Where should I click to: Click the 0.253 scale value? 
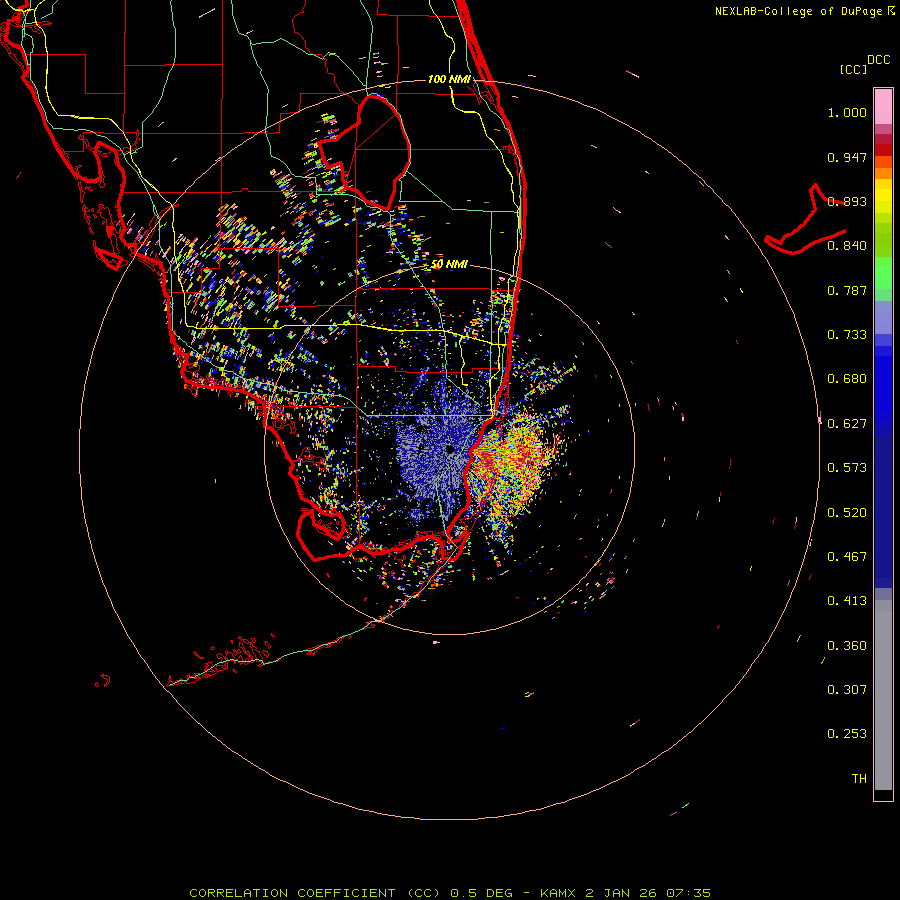tap(847, 734)
